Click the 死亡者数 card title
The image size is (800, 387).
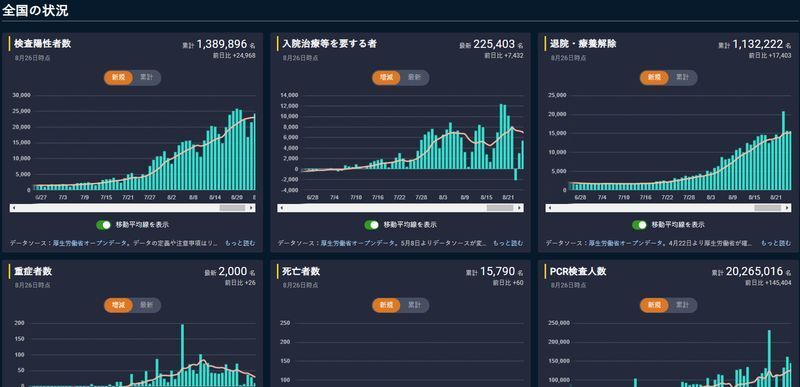[301, 271]
